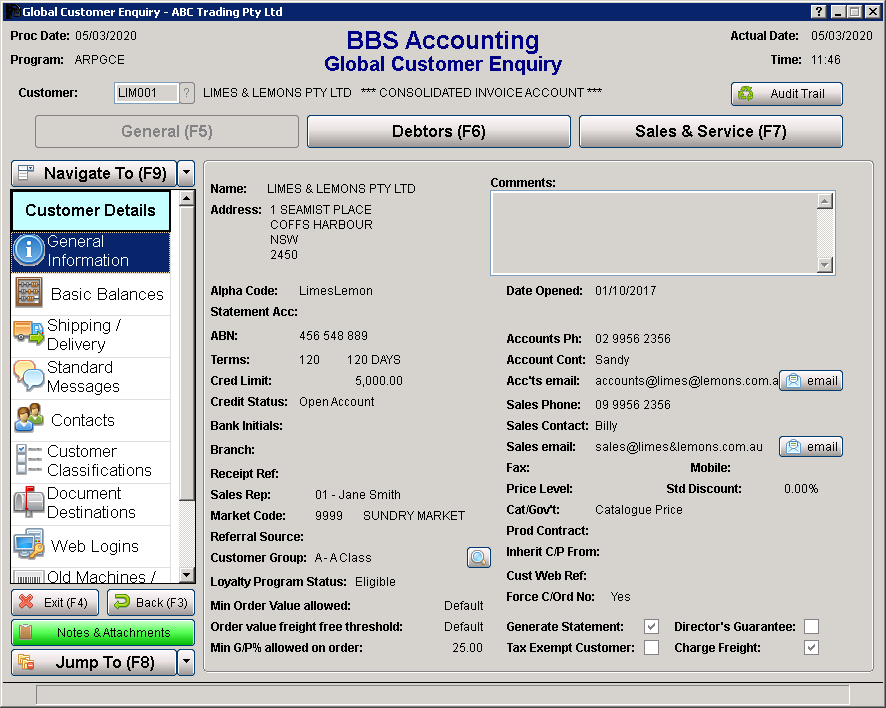Toggle the Generate Statement checkbox

[651, 627]
